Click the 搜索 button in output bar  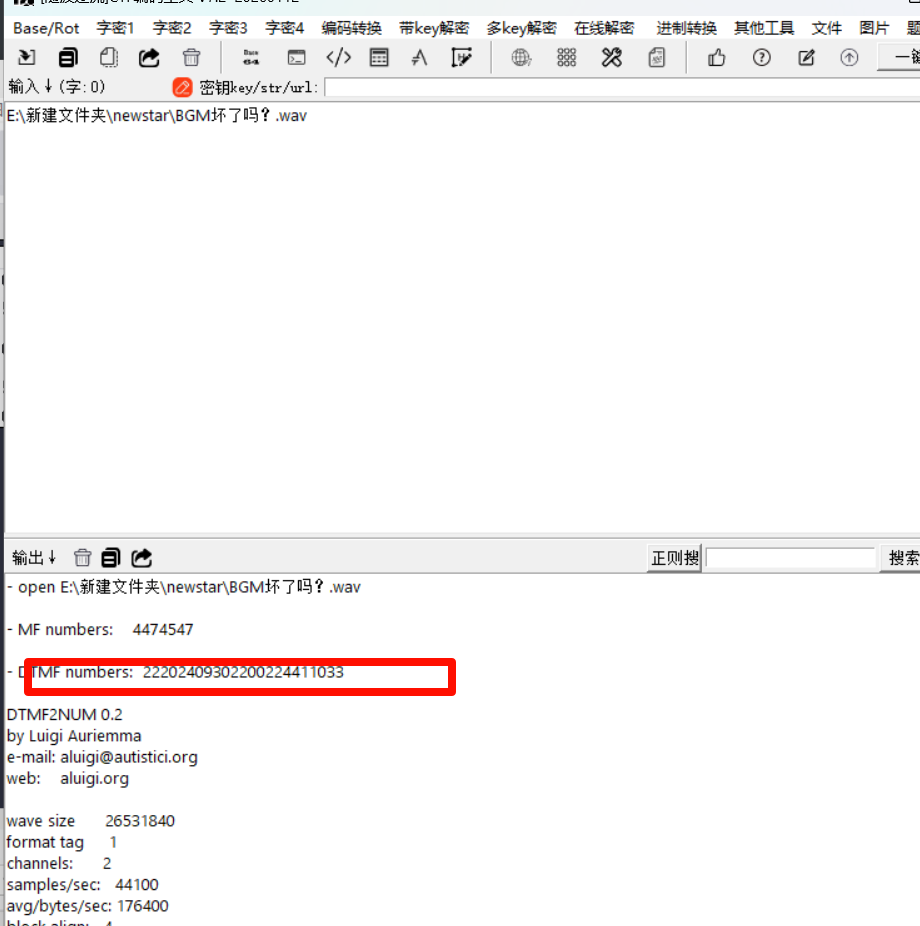click(902, 558)
